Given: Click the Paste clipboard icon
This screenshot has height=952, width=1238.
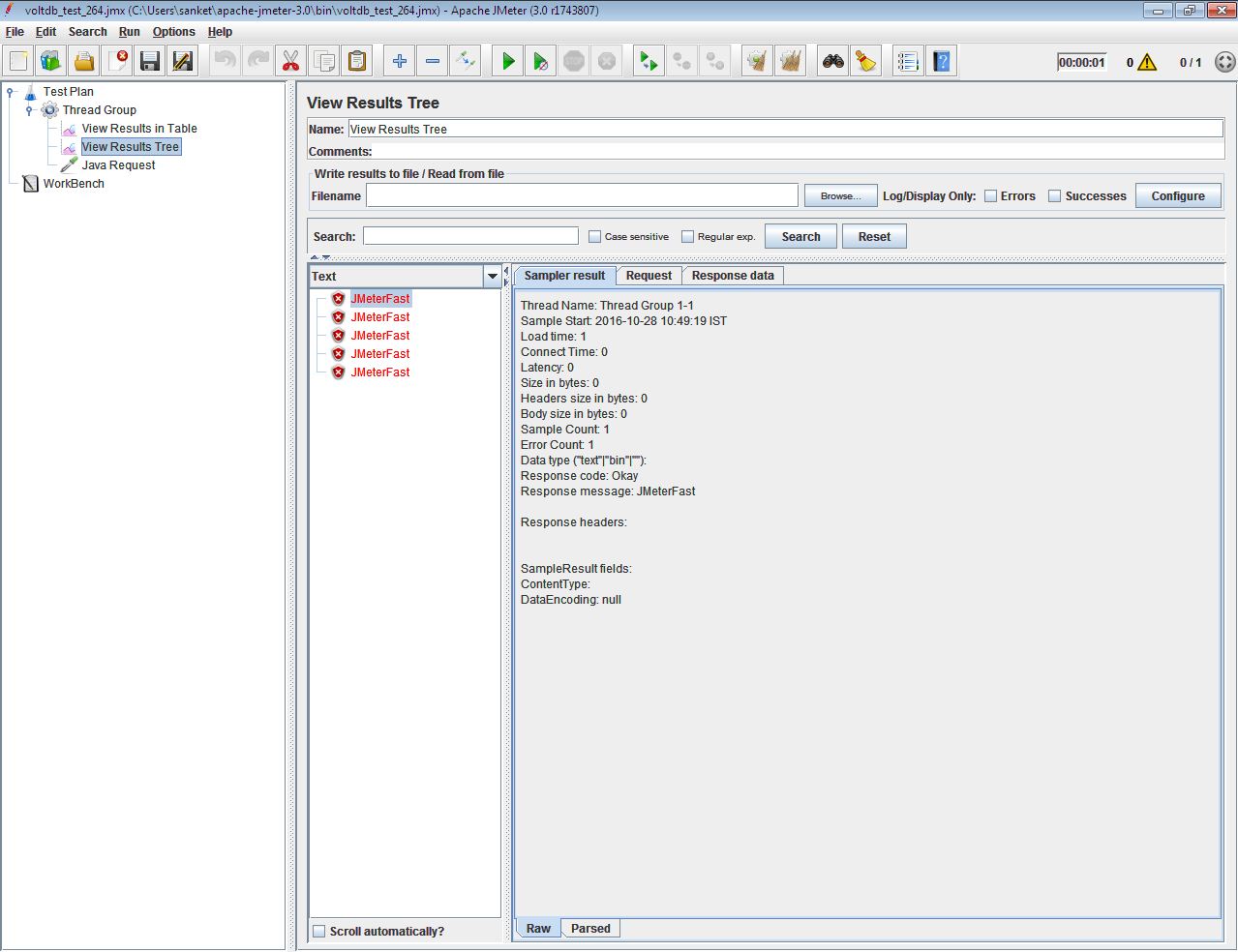Looking at the screenshot, I should tap(357, 61).
